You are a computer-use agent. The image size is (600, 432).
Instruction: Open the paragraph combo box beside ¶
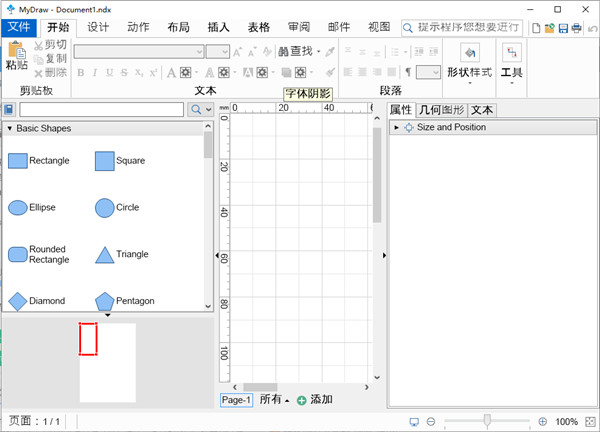[x=428, y=72]
